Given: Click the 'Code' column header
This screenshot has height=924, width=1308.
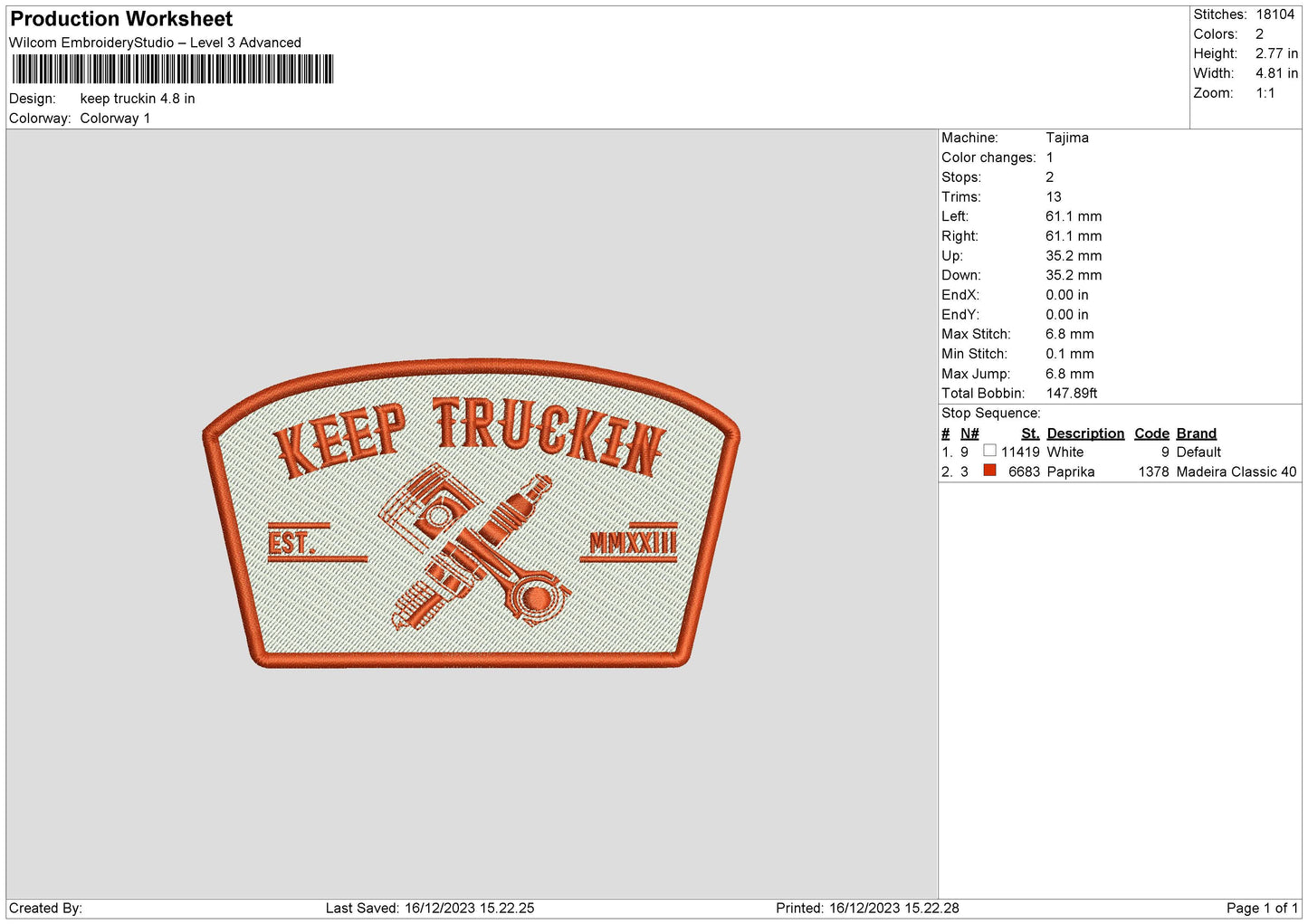Looking at the screenshot, I should [x=1151, y=433].
